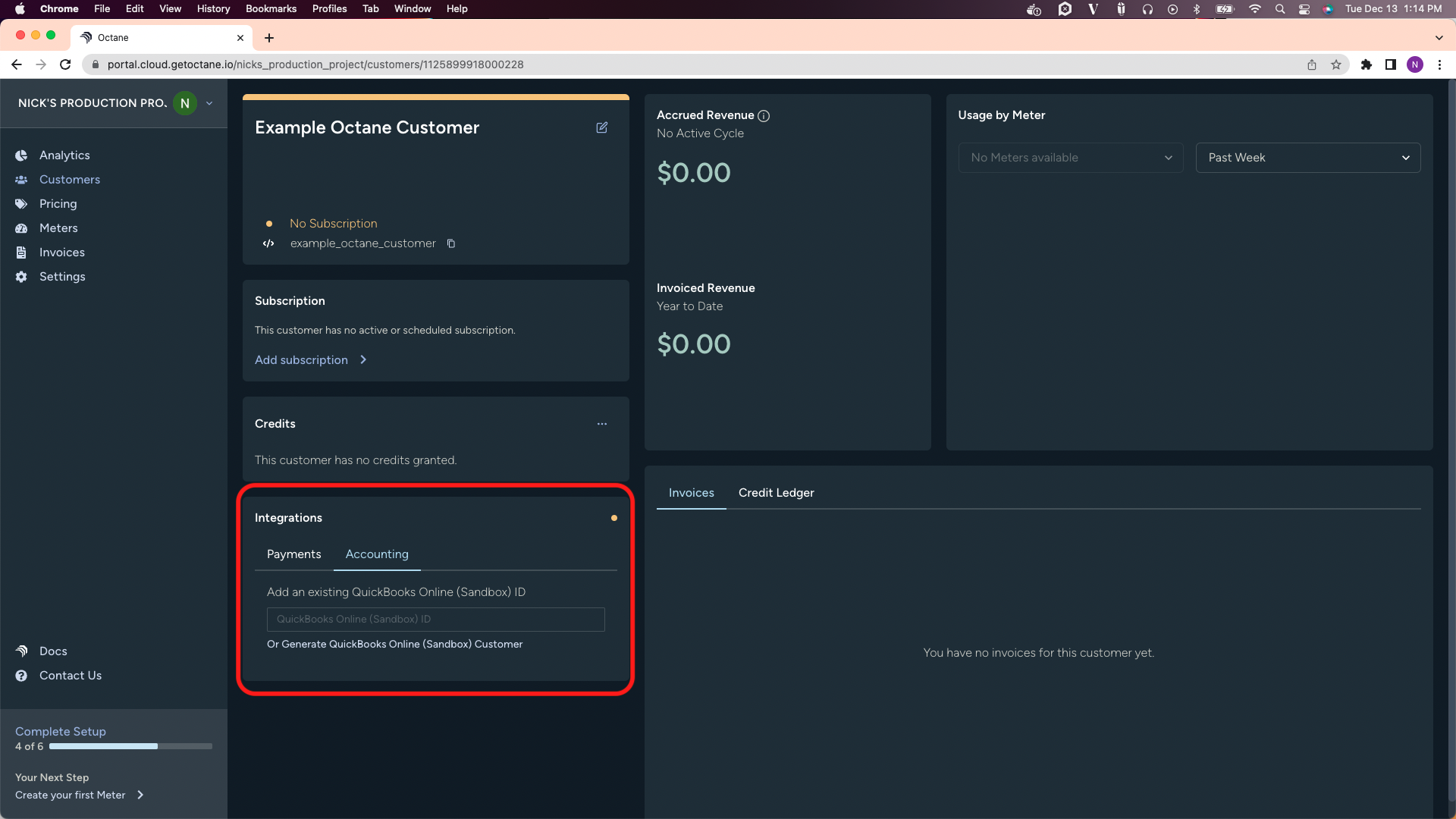Screen dimensions: 1456x819
Task: Open Credits three-dot options menu
Action: point(601,424)
